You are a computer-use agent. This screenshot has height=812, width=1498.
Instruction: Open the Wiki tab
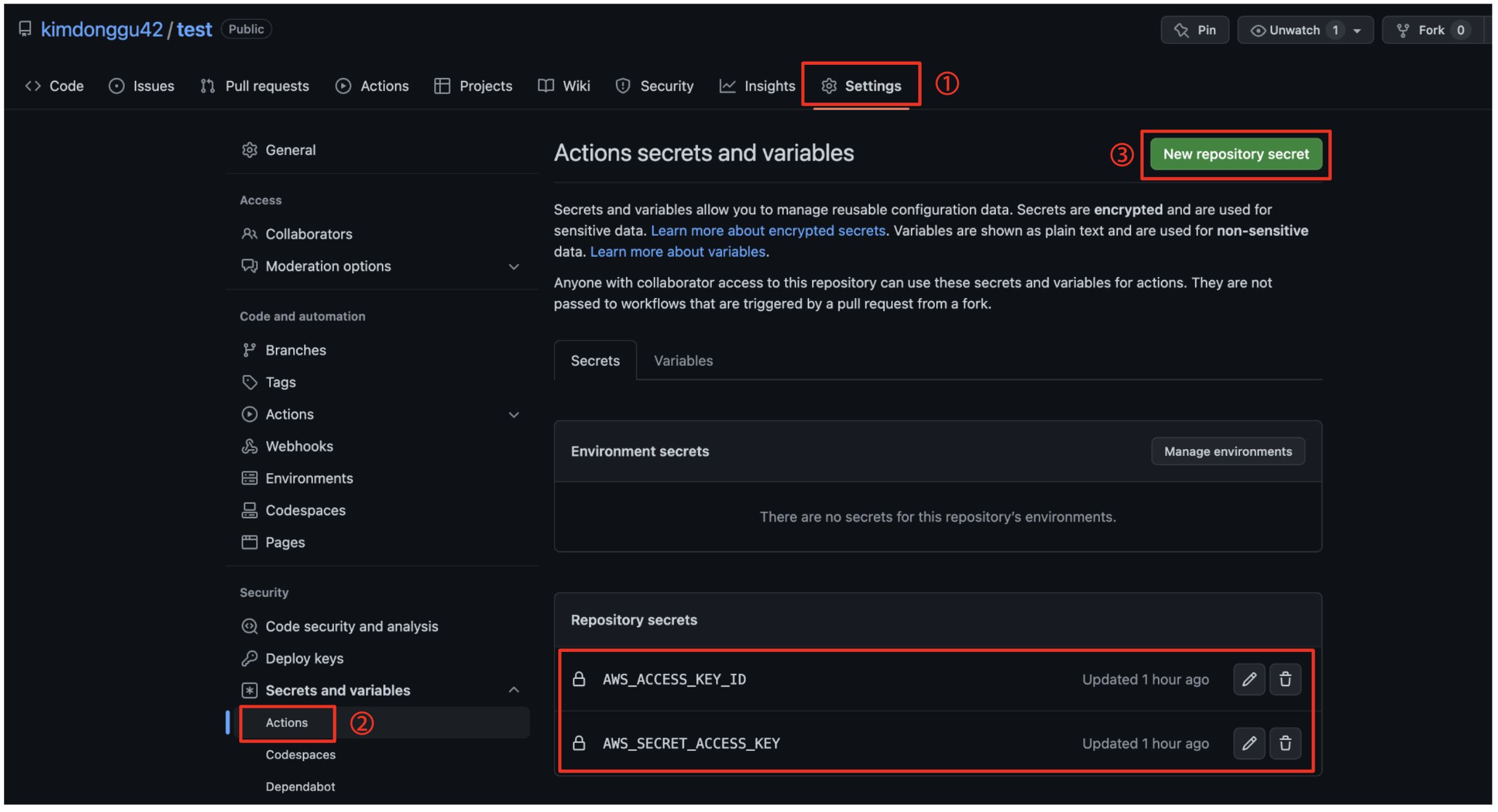565,86
